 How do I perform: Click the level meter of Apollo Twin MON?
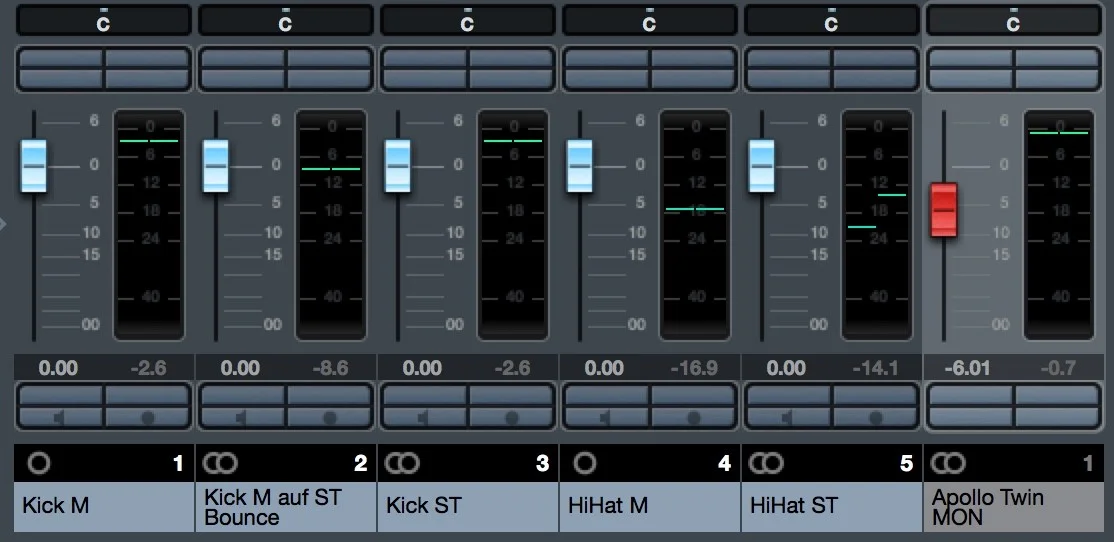1059,224
